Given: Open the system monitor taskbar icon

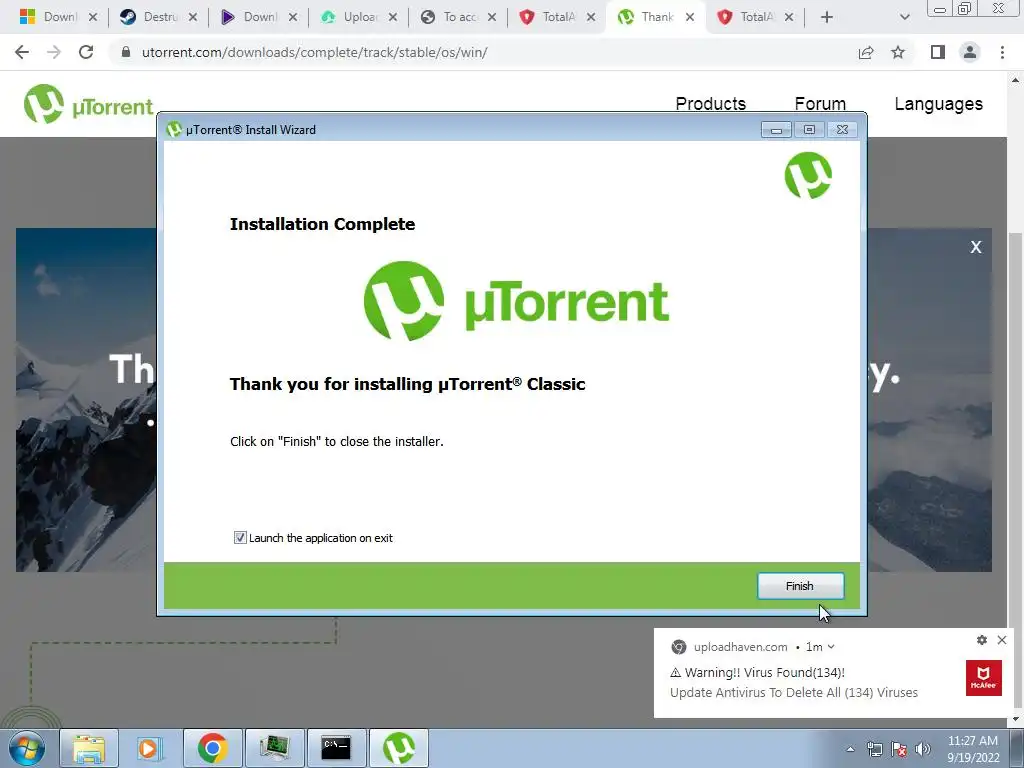Looking at the screenshot, I should (274, 748).
